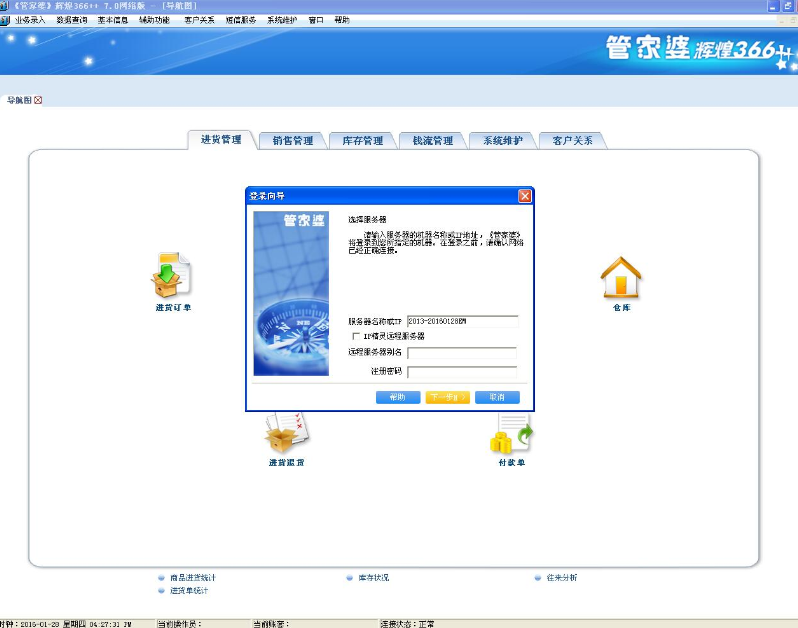Switch to the 钱流管理 tab

433,141
